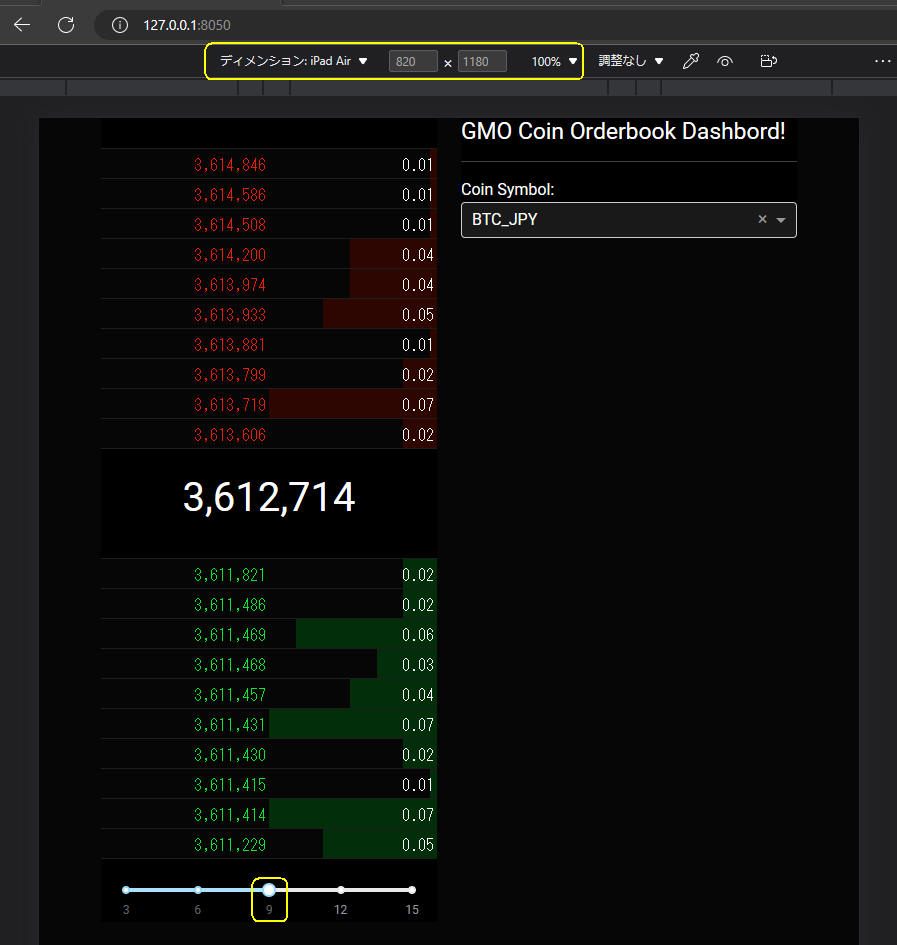
Task: Click bid price 3,611,414
Action: click(230, 815)
